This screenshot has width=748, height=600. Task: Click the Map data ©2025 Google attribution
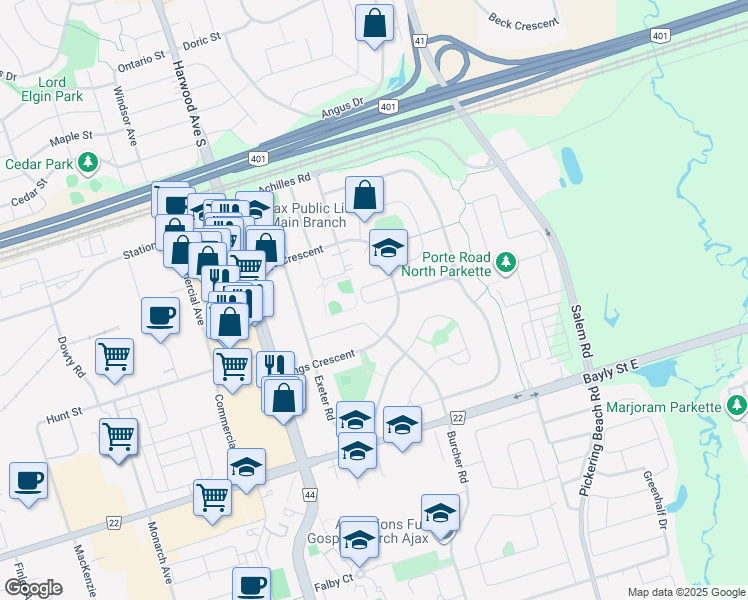point(685,592)
